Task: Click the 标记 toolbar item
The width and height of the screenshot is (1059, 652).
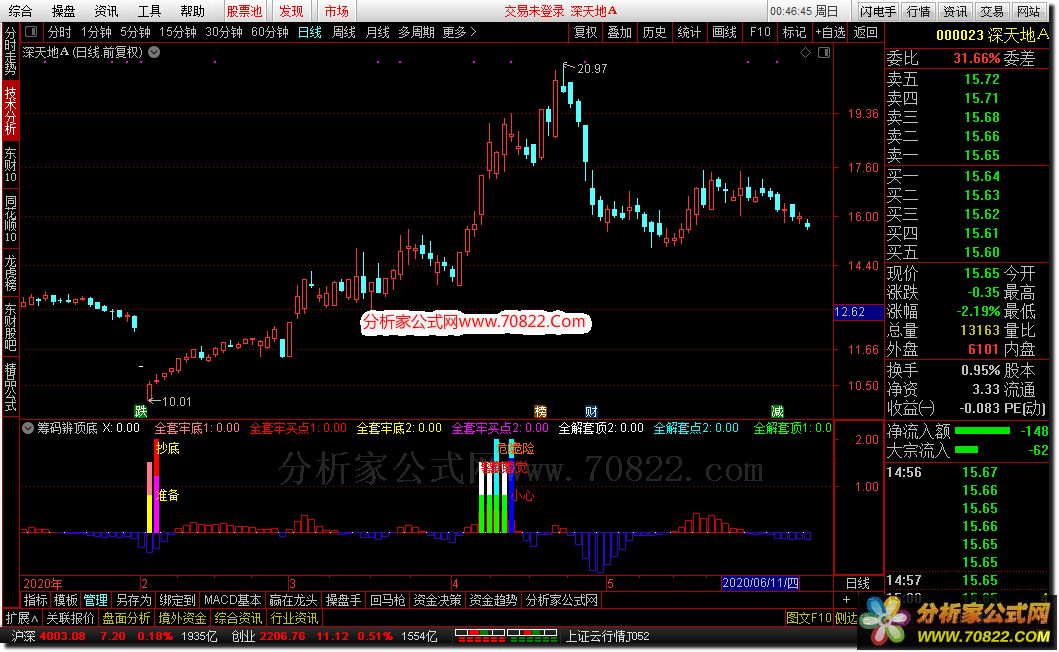Action: point(794,32)
